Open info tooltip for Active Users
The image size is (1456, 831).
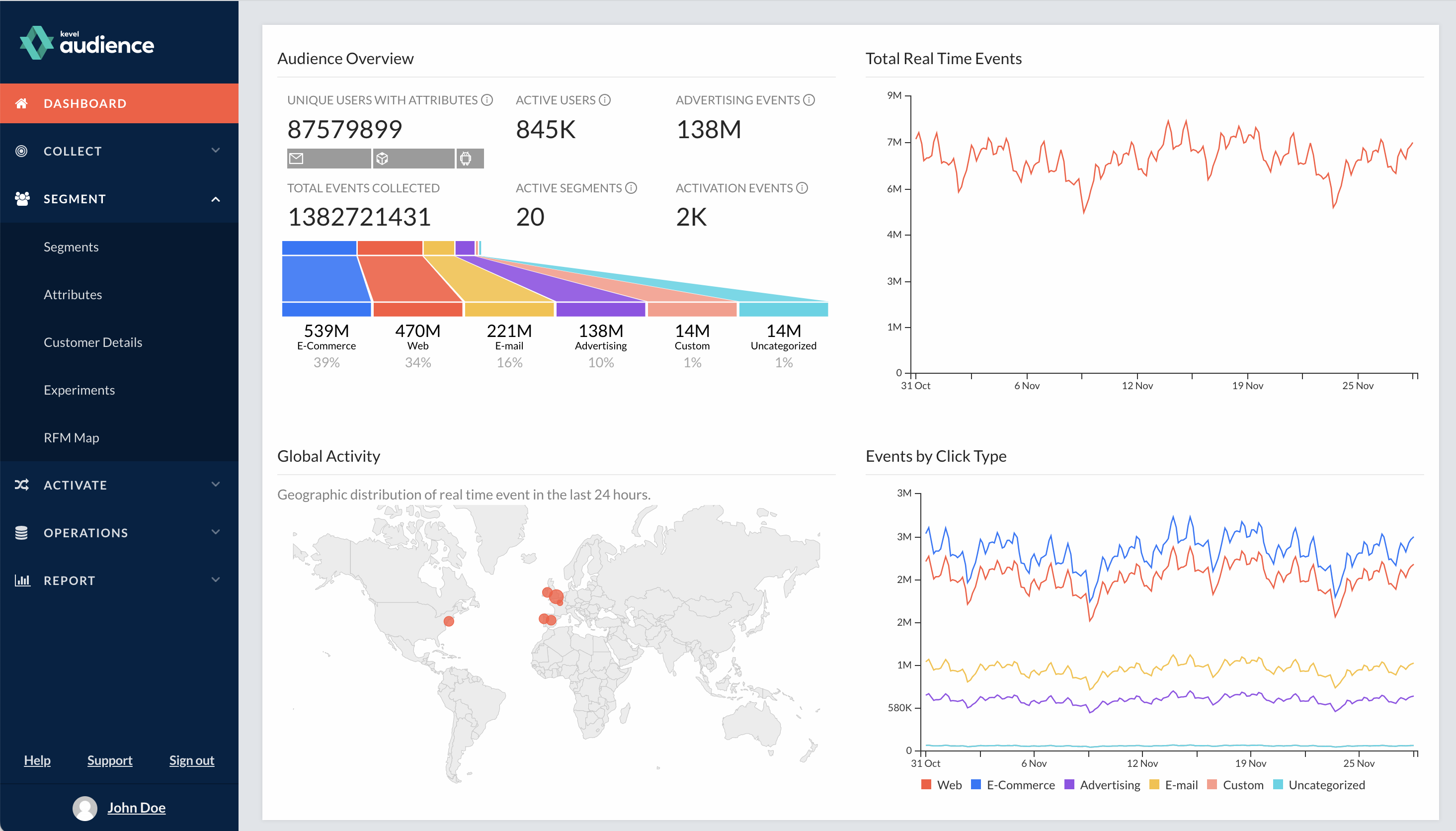pos(605,100)
